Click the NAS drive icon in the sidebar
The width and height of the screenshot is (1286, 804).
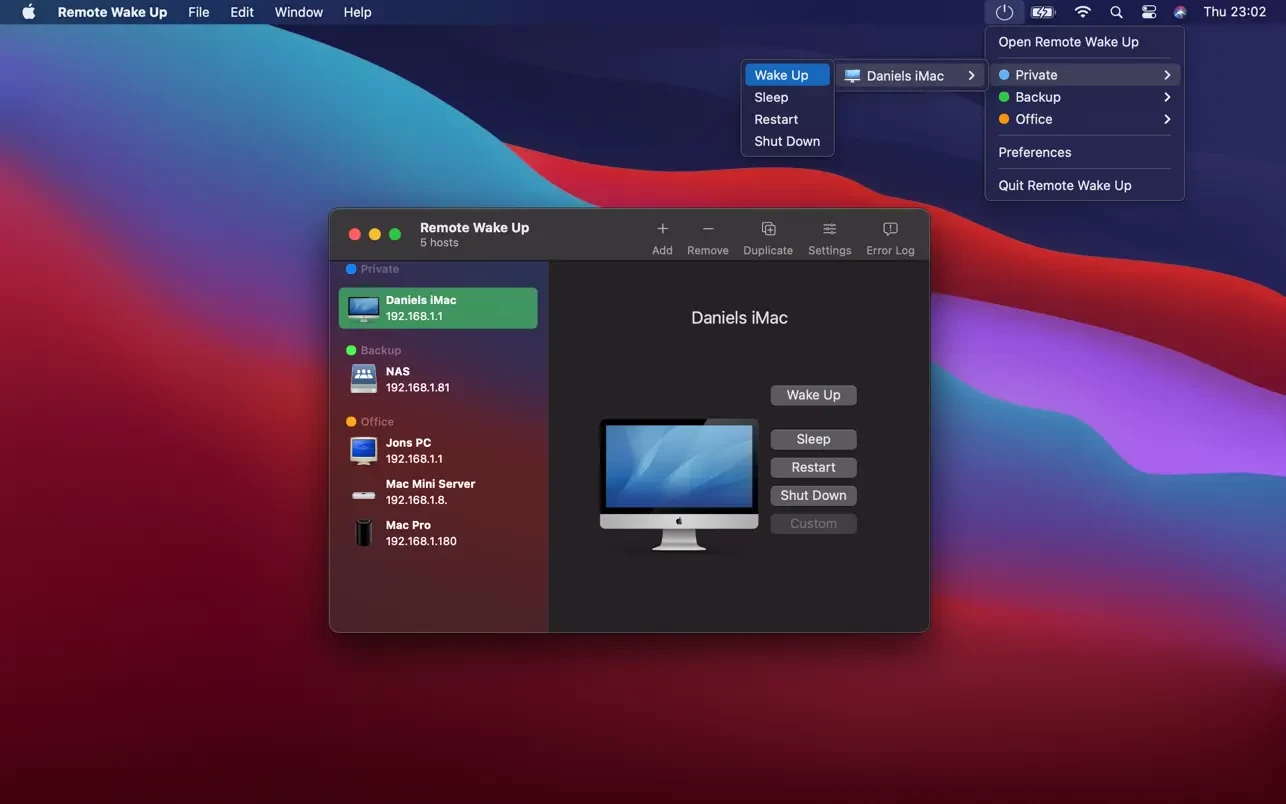click(362, 378)
